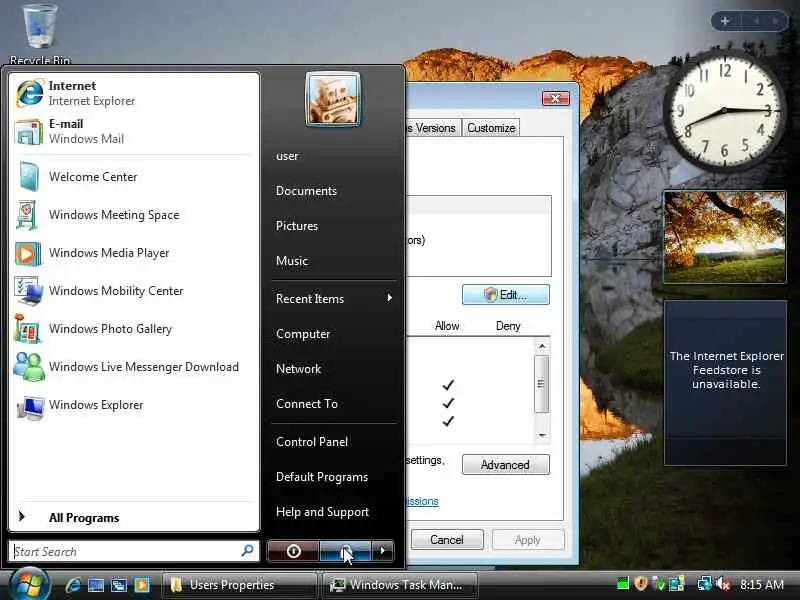This screenshot has height=600, width=800.
Task: Open Internet Explorer from Start menu
Action: [x=134, y=93]
